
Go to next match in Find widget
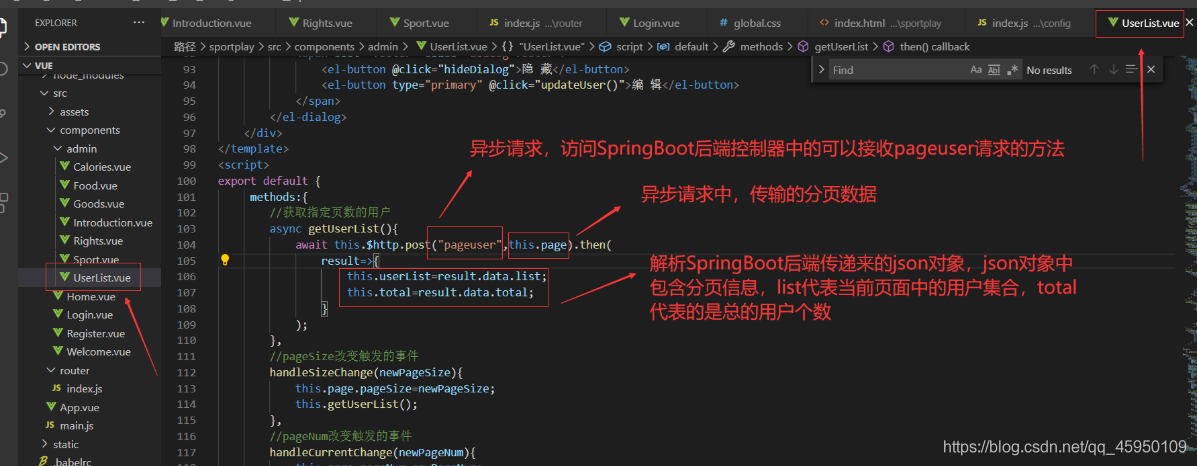[1113, 70]
